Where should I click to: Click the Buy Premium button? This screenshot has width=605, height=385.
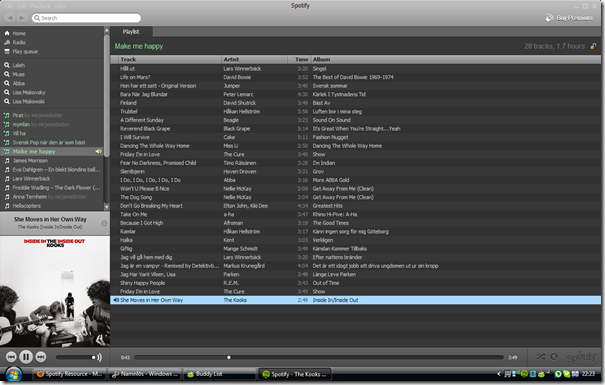coord(570,18)
